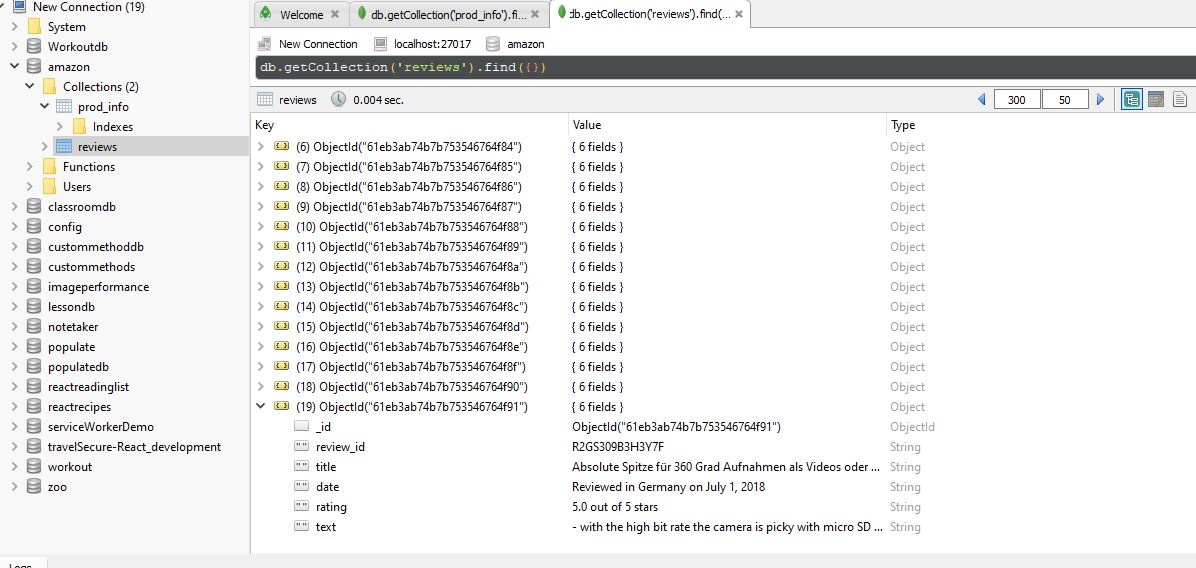
Task: Click the System folder icon
Action: coord(34,27)
